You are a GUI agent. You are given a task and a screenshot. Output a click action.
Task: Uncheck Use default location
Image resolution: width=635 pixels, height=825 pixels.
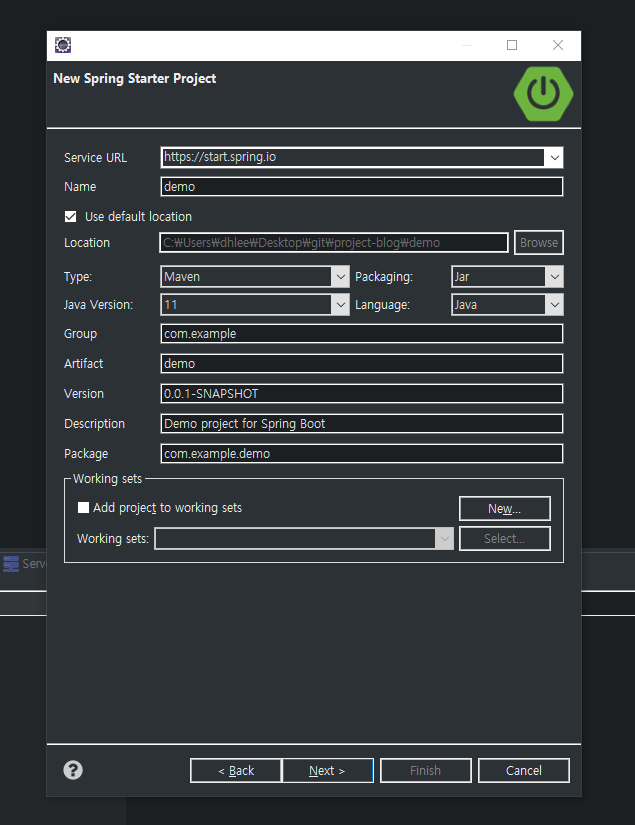pos(70,217)
